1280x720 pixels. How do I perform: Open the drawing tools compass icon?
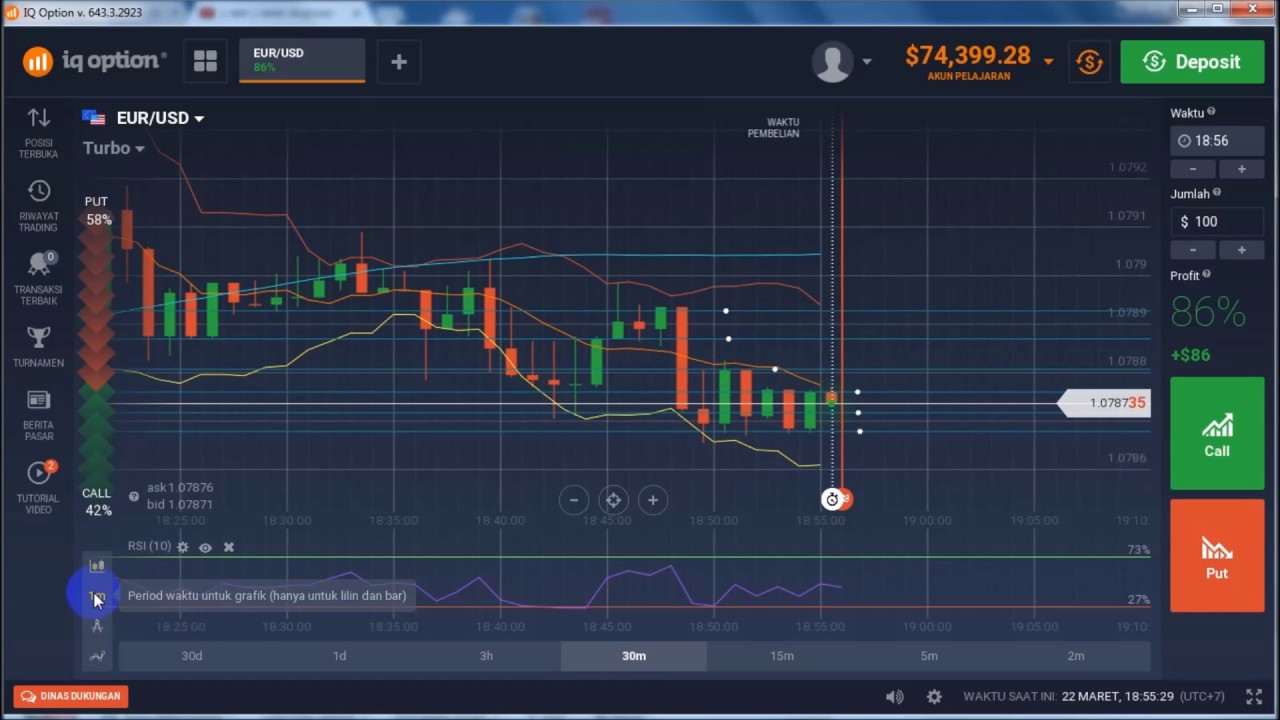pyautogui.click(x=97, y=626)
